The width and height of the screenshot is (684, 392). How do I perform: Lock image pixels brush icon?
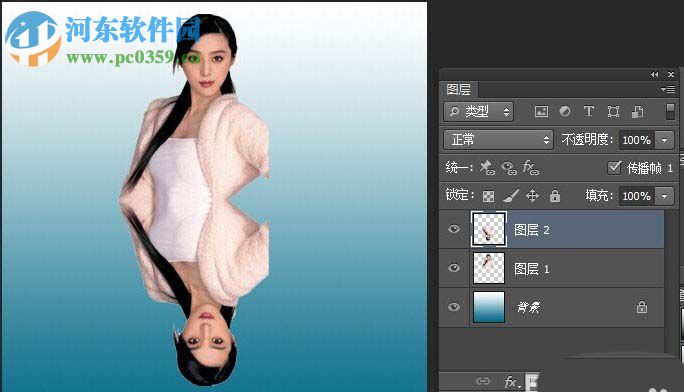511,196
